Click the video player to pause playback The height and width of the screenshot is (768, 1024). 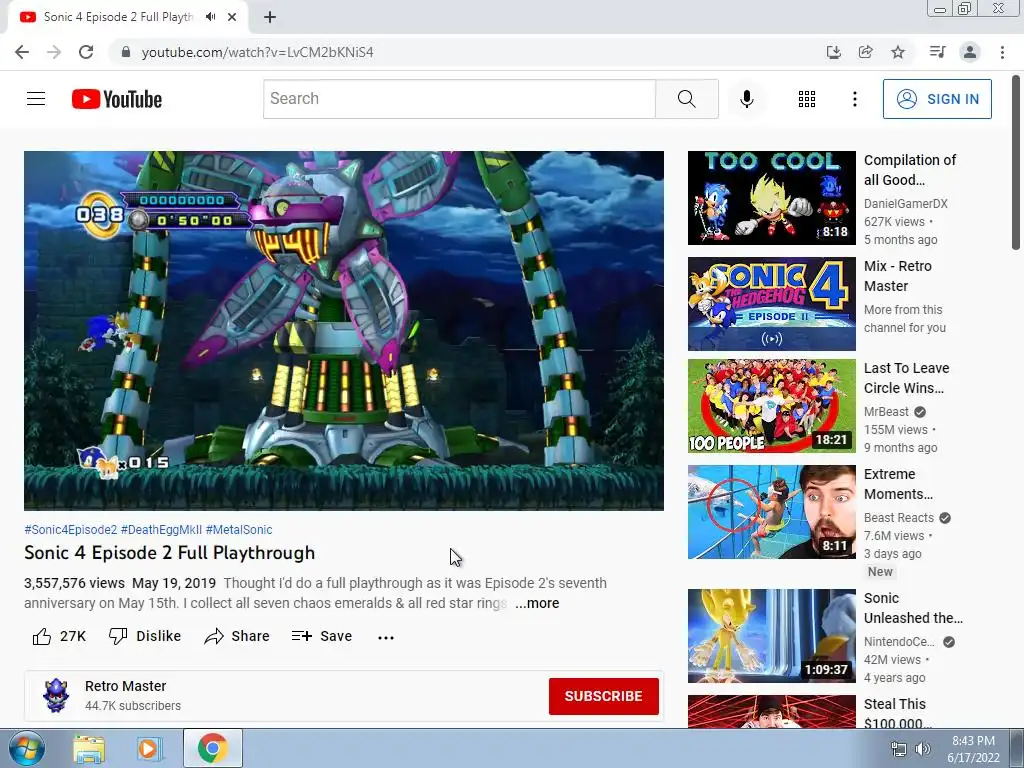[344, 330]
